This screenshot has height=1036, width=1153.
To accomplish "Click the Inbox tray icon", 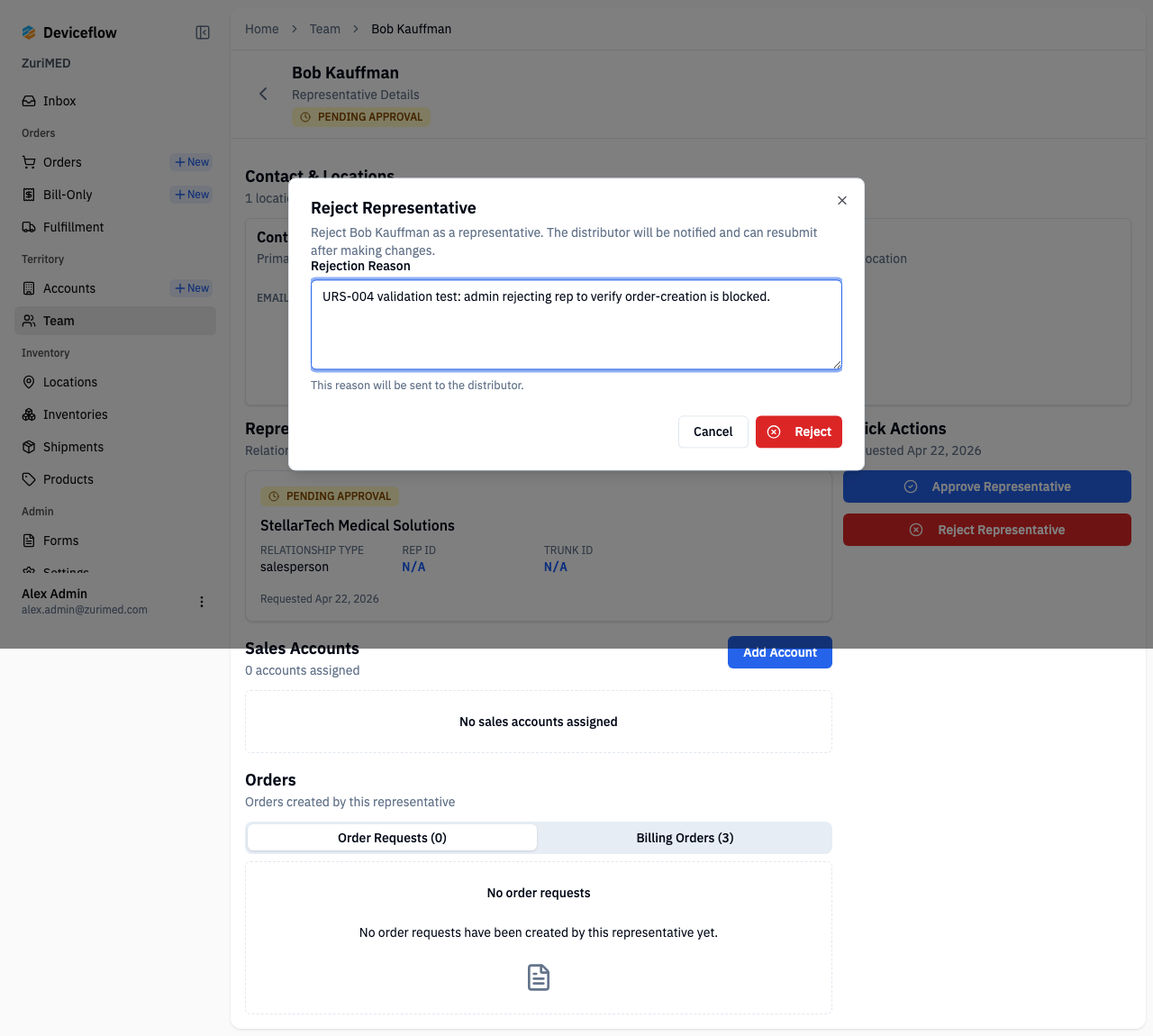I will (29, 101).
